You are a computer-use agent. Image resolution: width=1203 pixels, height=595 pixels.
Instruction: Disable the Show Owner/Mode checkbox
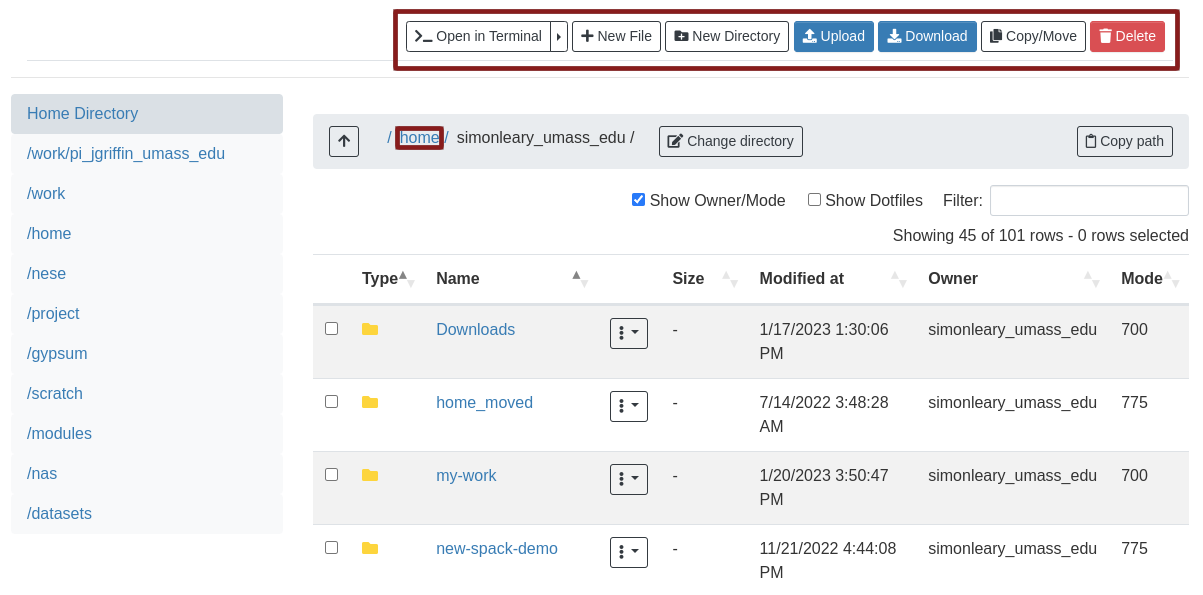(x=638, y=199)
